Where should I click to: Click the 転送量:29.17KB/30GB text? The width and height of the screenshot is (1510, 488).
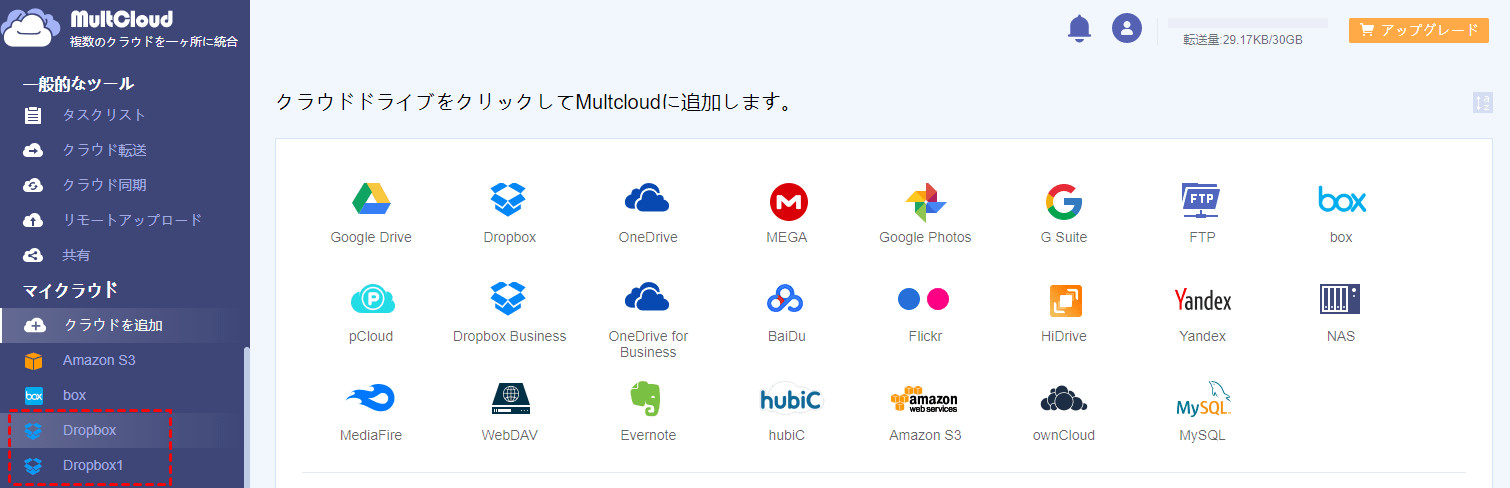[1242, 40]
